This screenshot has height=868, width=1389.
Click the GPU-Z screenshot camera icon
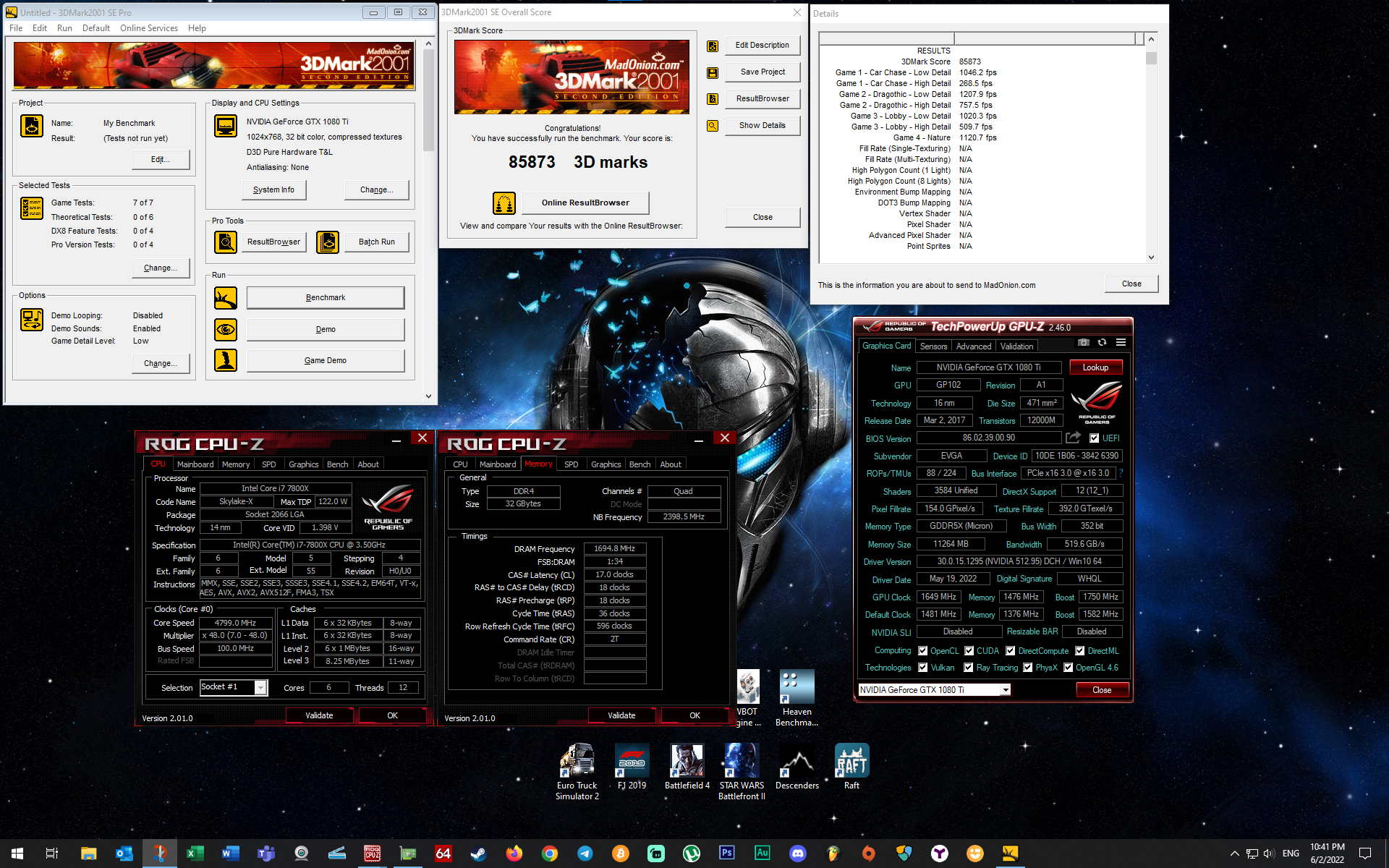coord(1083,342)
